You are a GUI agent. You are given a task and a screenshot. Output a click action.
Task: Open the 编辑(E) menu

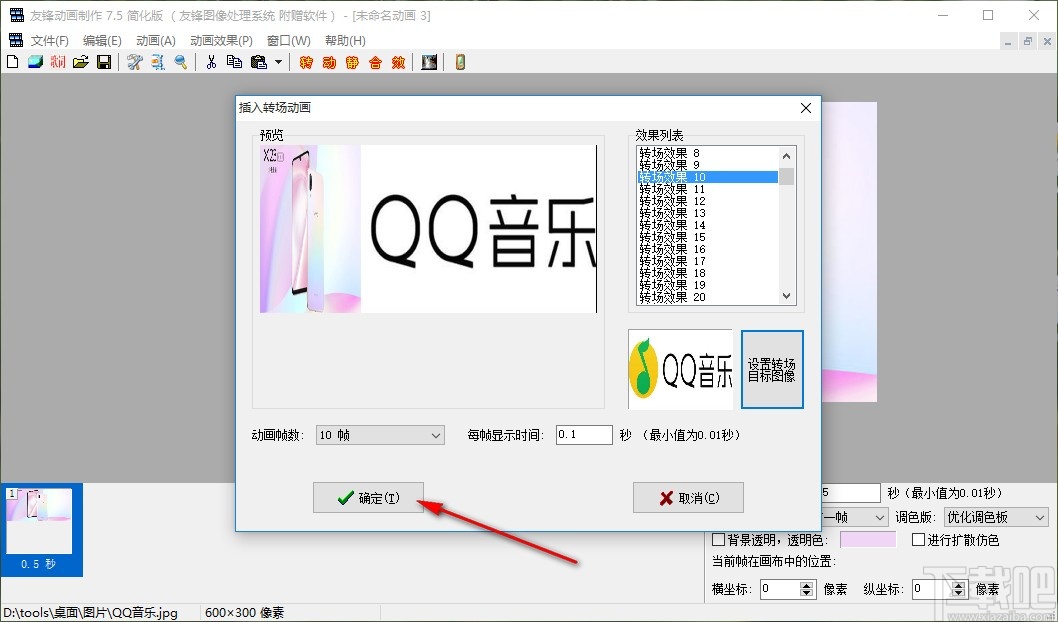(103, 40)
